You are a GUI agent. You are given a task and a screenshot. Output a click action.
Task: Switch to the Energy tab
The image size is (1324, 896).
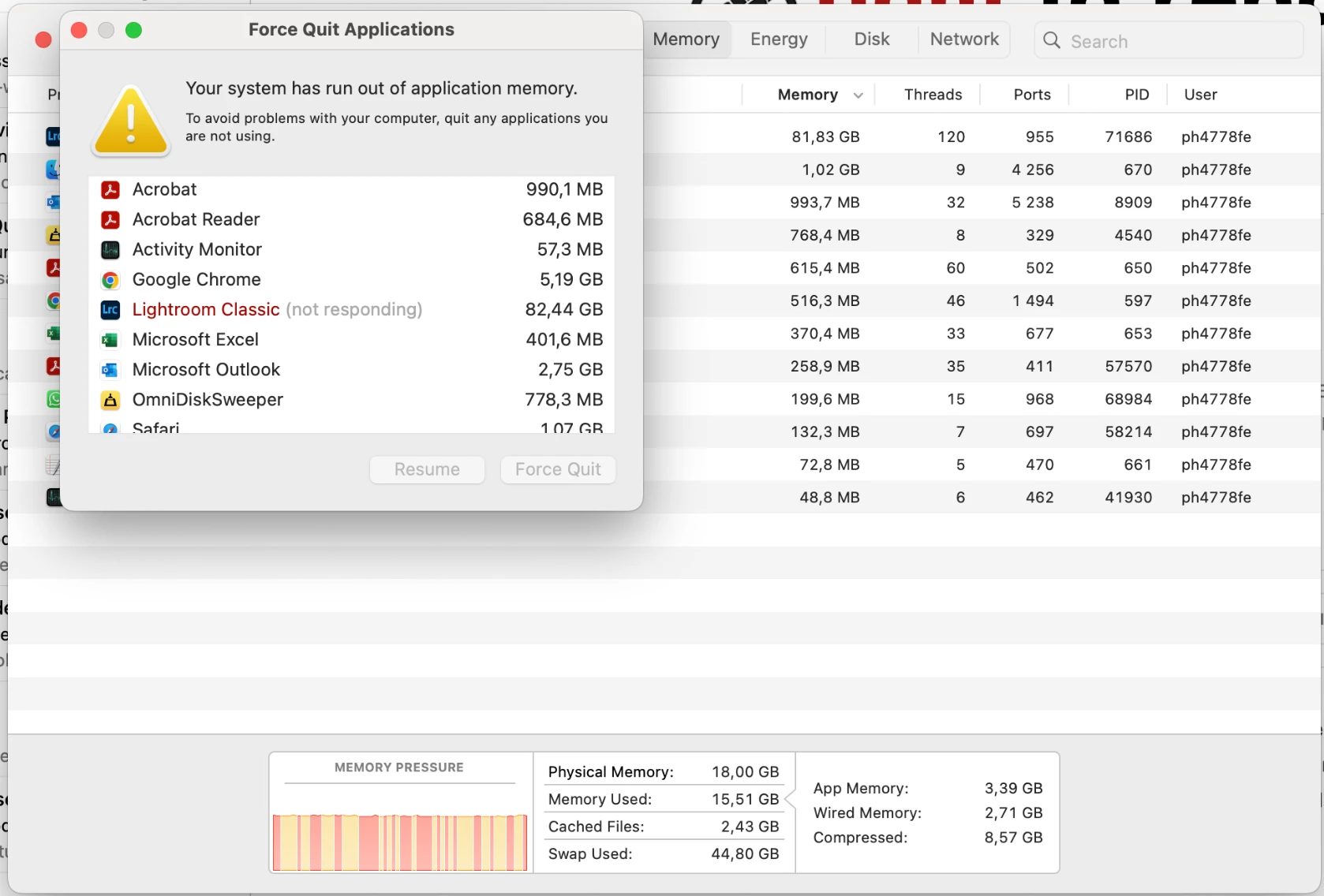pos(779,39)
